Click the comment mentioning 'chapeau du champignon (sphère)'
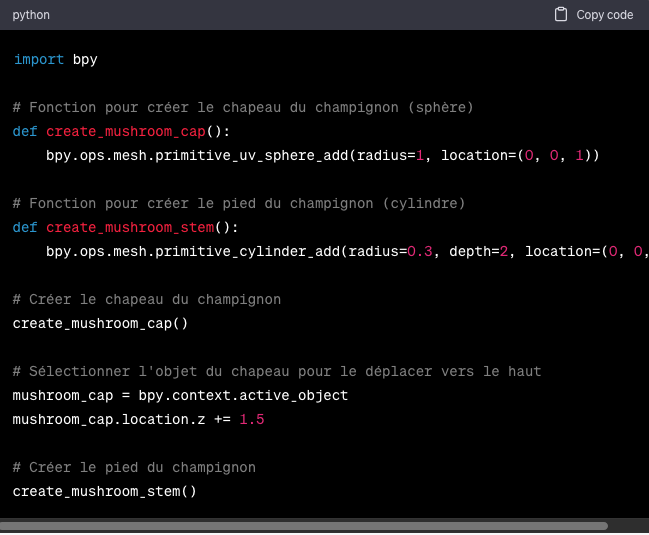 click(243, 108)
